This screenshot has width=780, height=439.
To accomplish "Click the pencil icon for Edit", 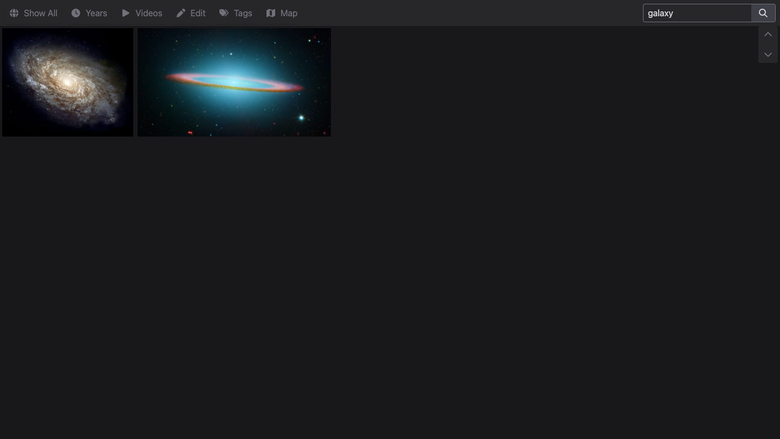I will (x=181, y=13).
